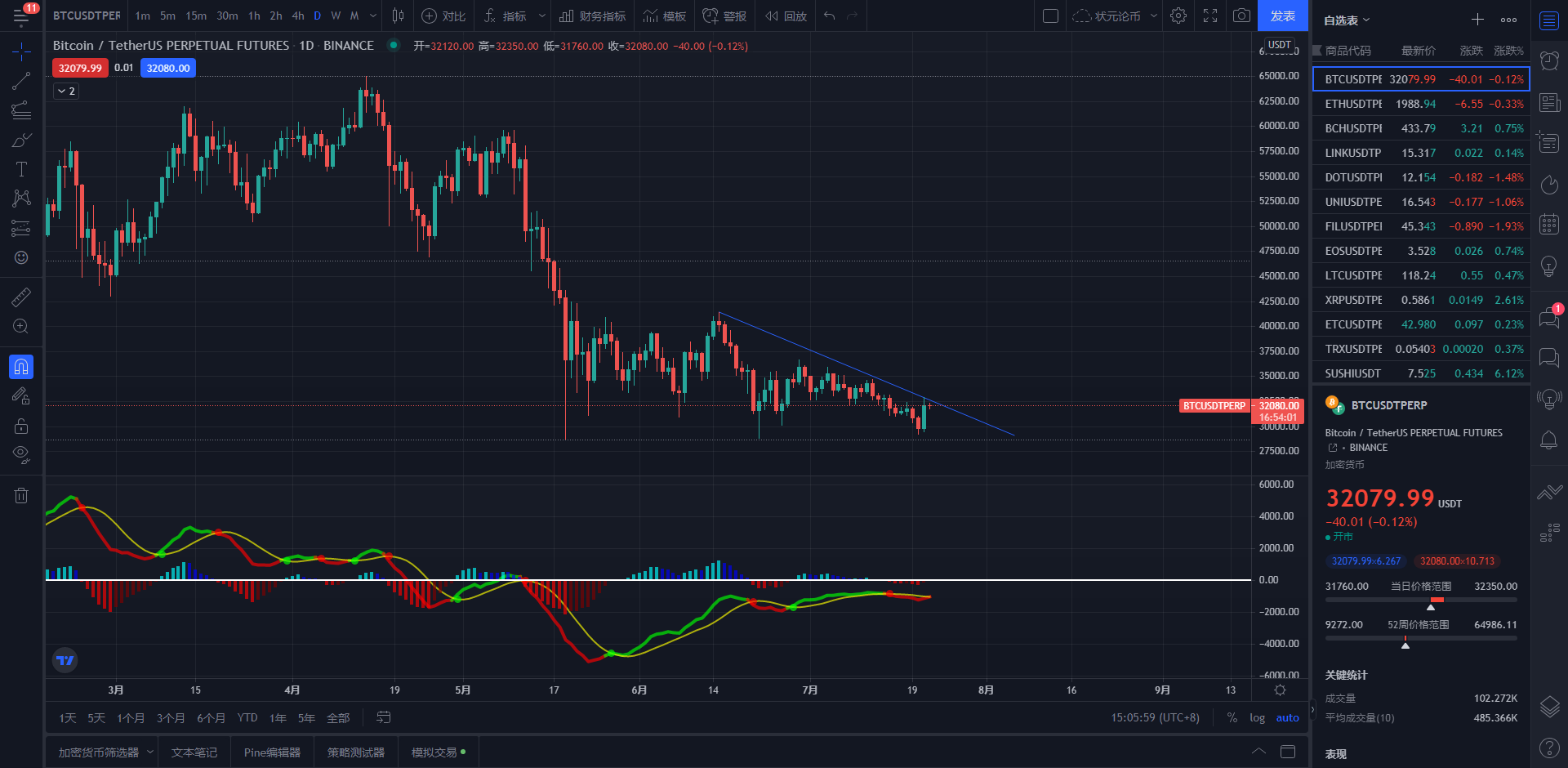Expand the indicators favorites dropdown arrow
Screen dimensions: 1568x768
(x=541, y=16)
